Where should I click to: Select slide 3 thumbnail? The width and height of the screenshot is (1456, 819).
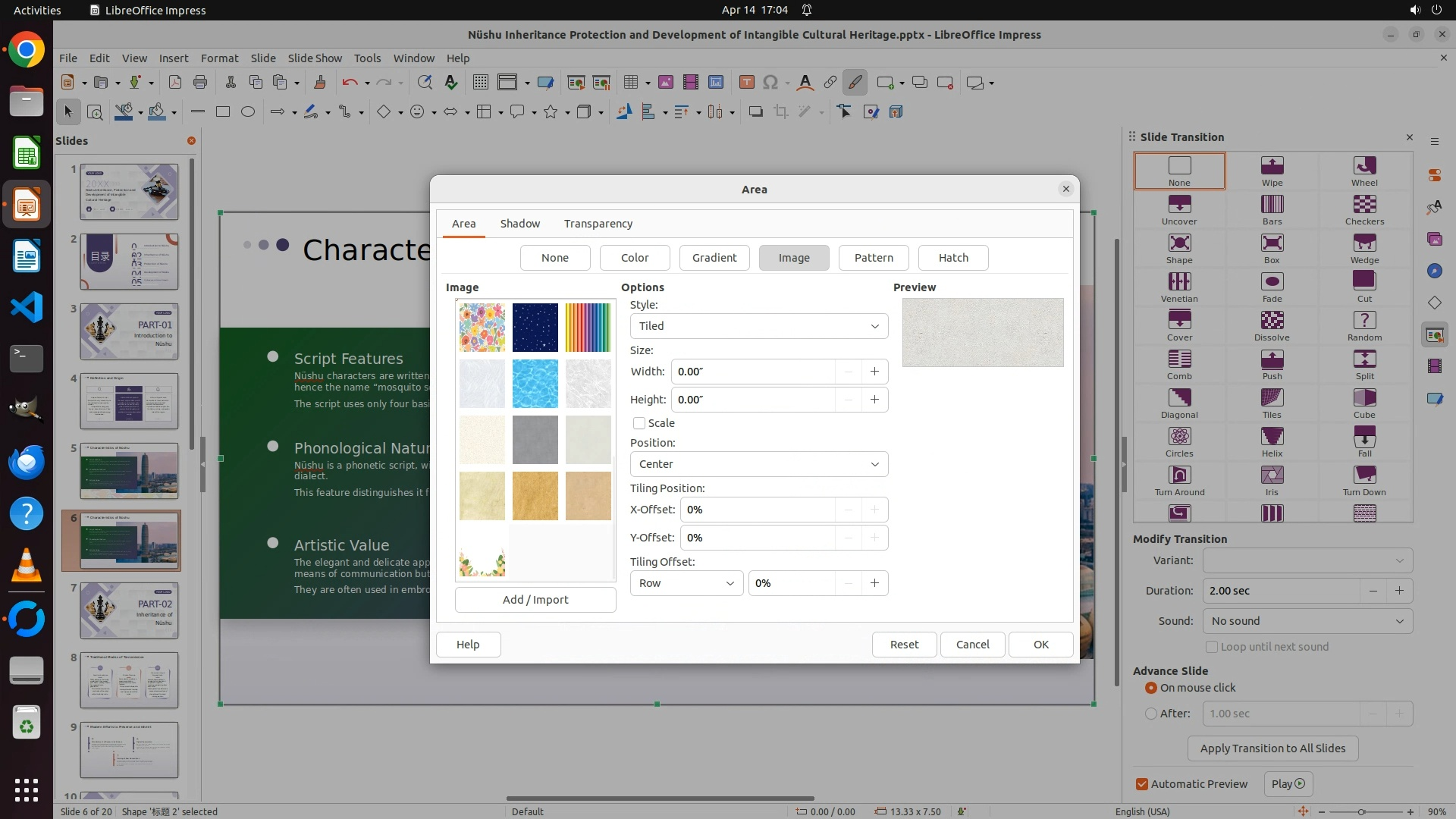coord(129,331)
